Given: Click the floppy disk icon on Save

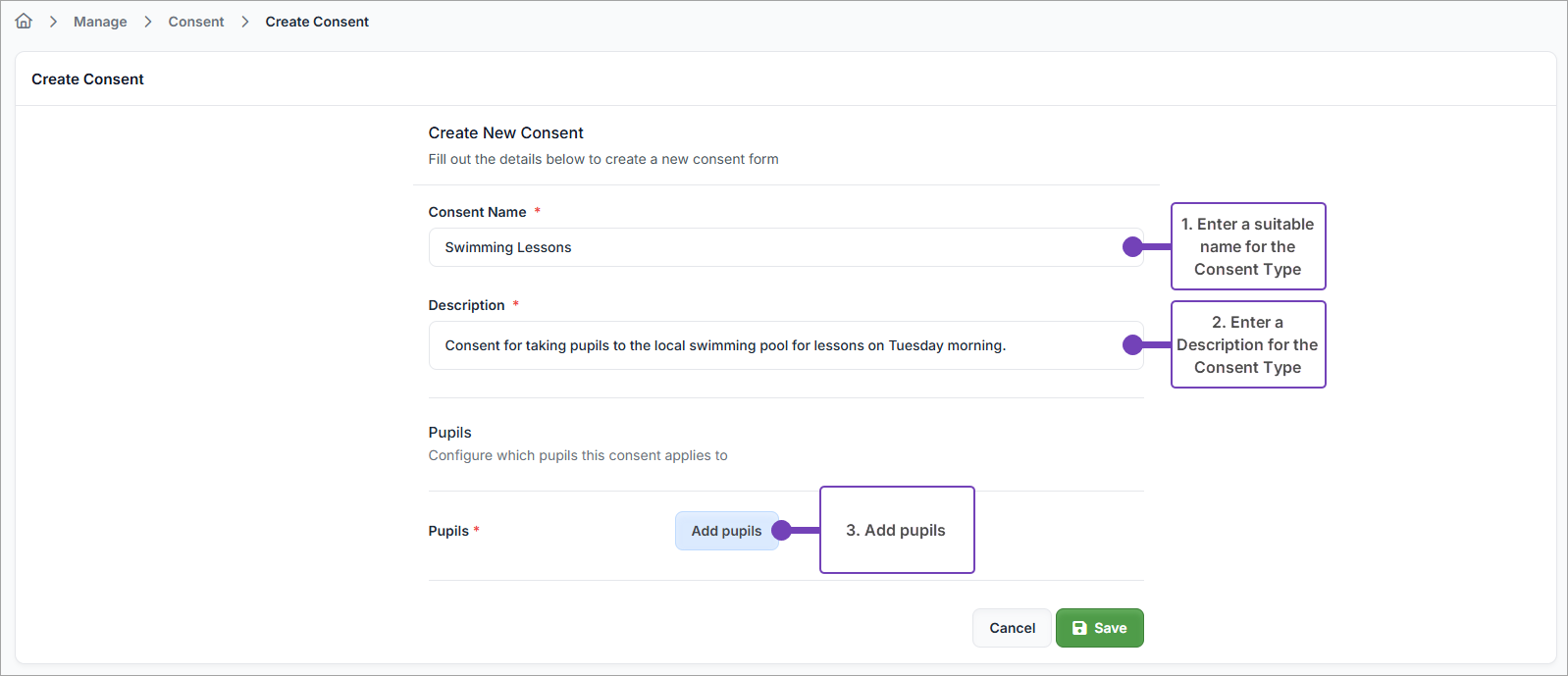Looking at the screenshot, I should (x=1079, y=628).
